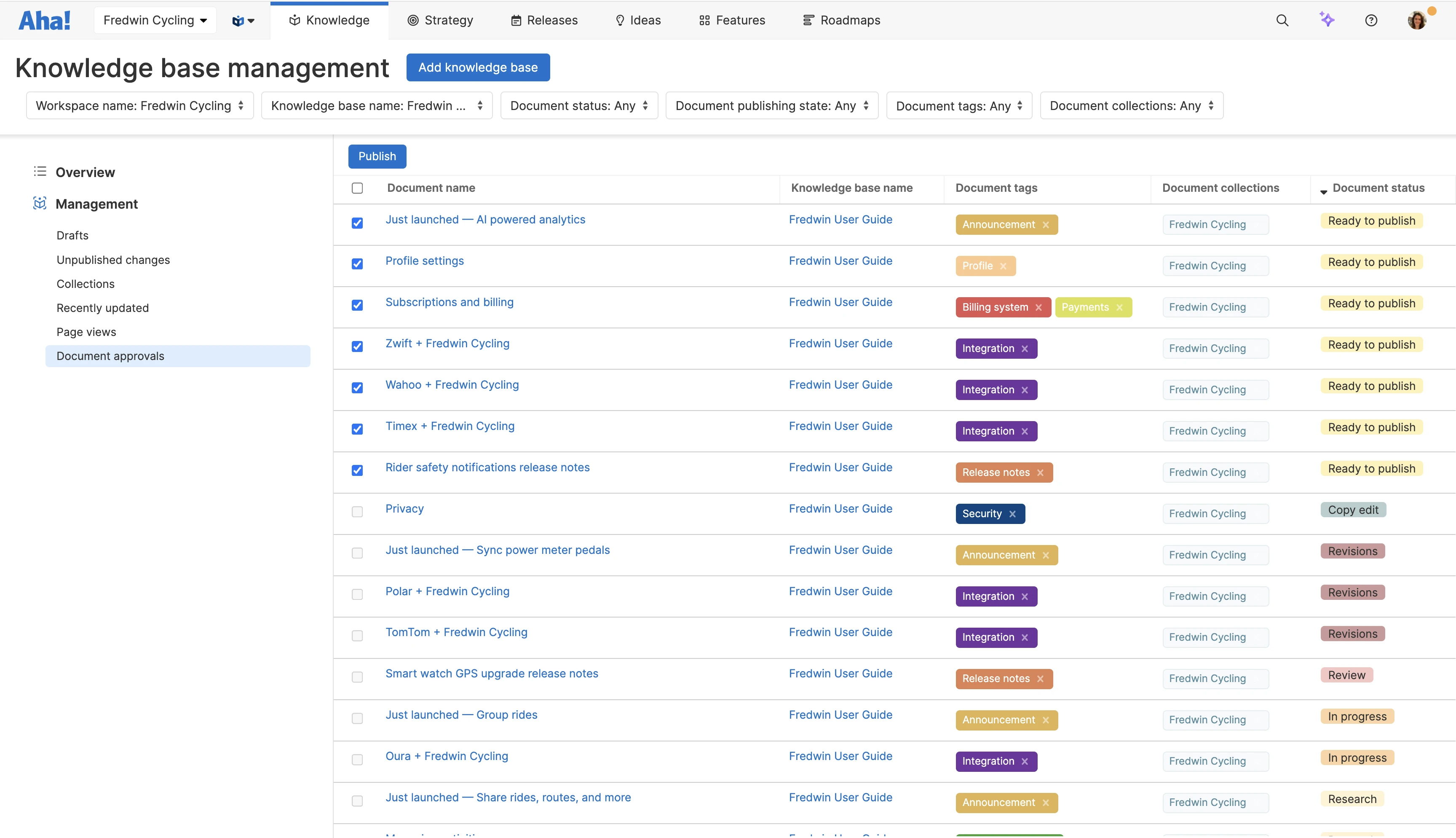Open the help question mark icon
Image resolution: width=1456 pixels, height=838 pixels.
(x=1371, y=20)
